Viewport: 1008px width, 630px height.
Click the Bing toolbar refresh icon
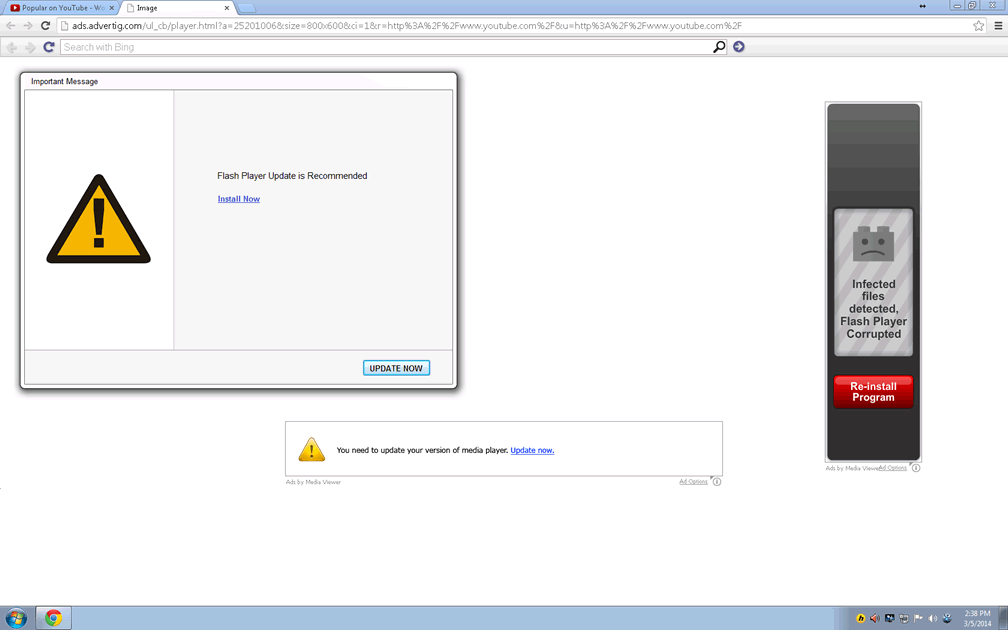[48, 47]
